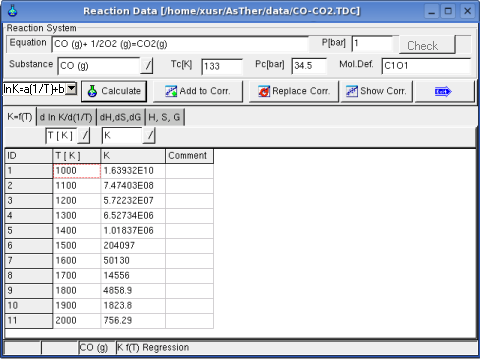
Task: Select the cell 4858.9
Action: (x=133, y=291)
